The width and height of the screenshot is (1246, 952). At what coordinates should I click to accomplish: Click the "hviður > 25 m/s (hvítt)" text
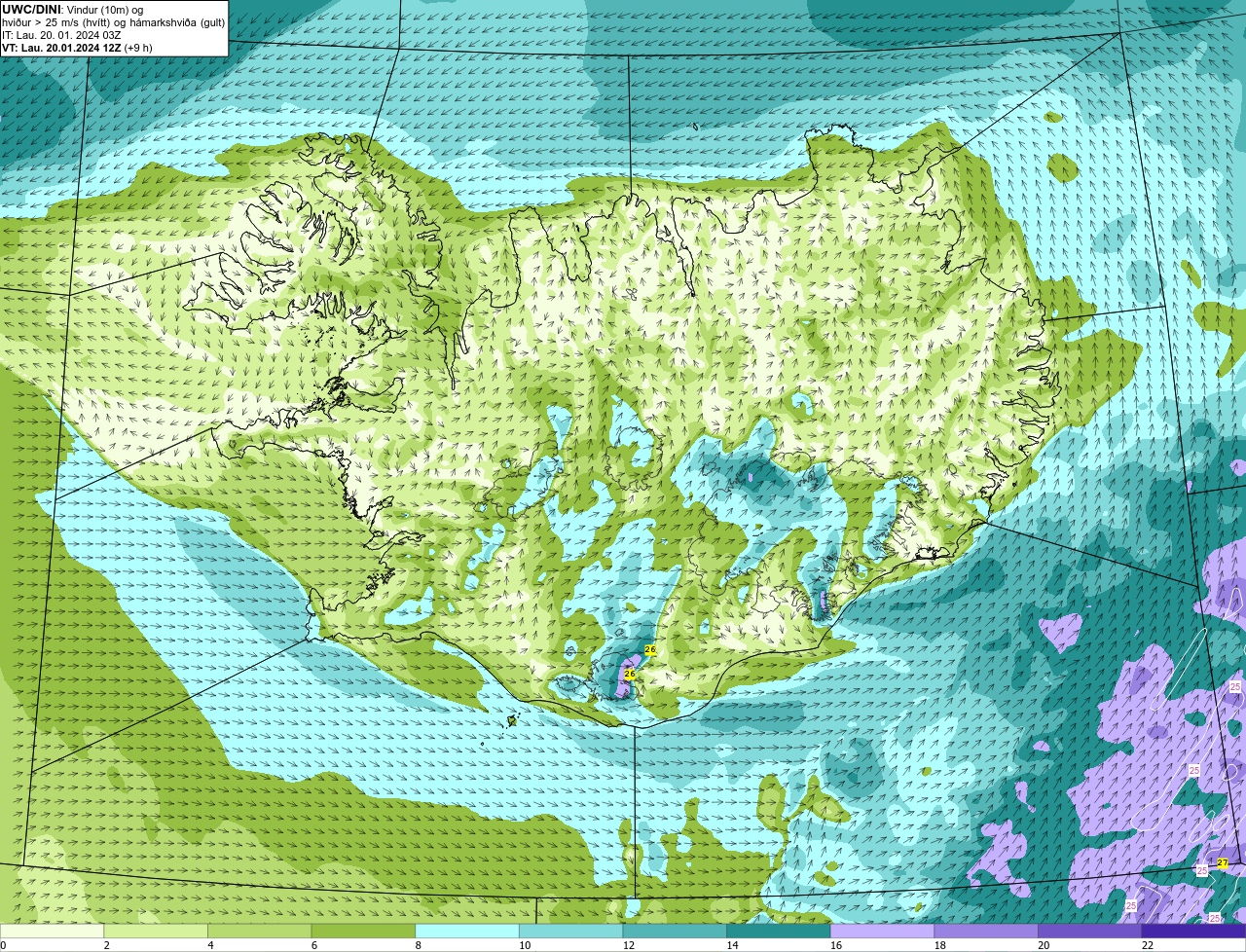pos(58,21)
